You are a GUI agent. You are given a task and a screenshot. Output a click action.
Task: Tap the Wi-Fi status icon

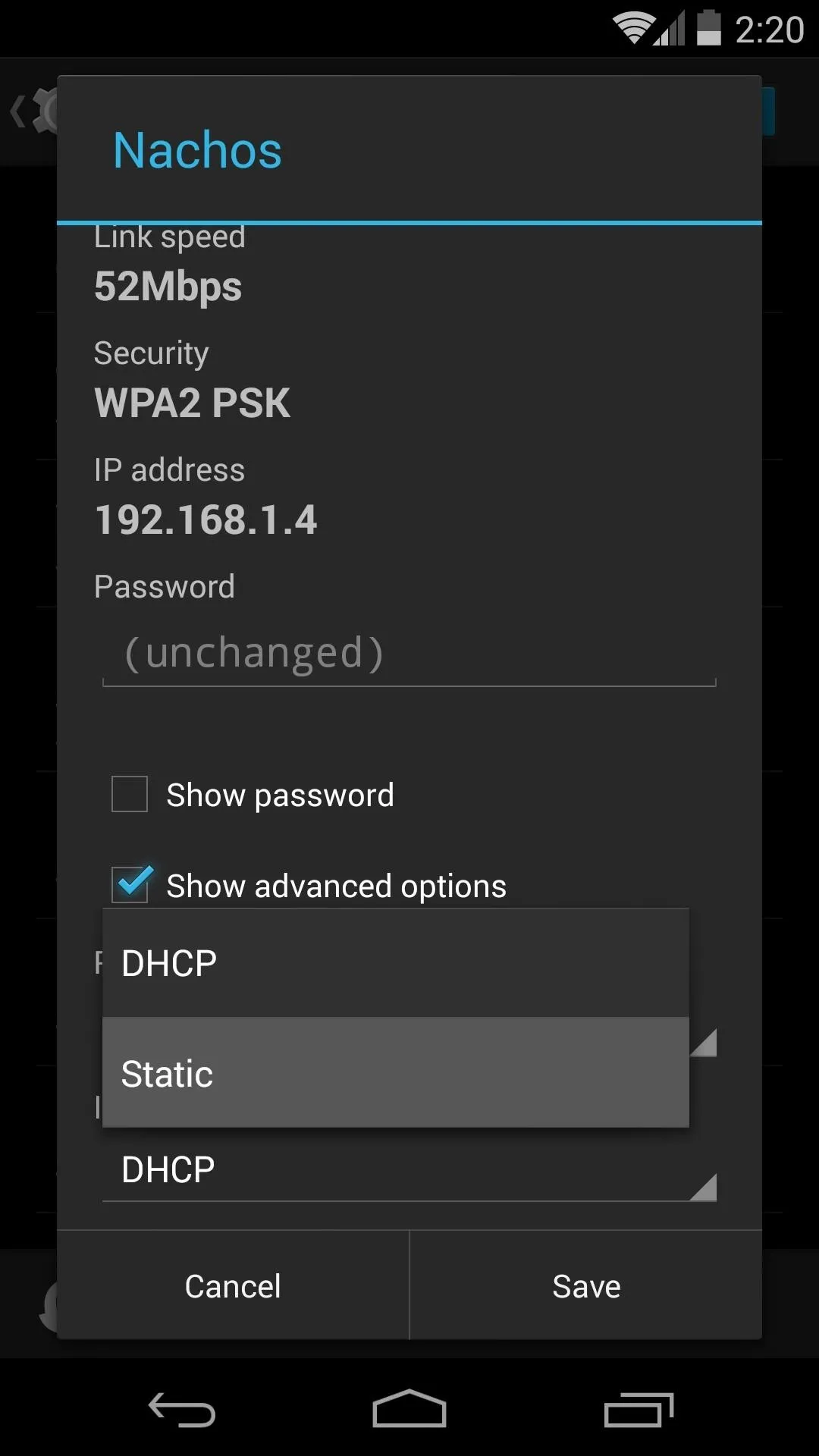[x=634, y=29]
